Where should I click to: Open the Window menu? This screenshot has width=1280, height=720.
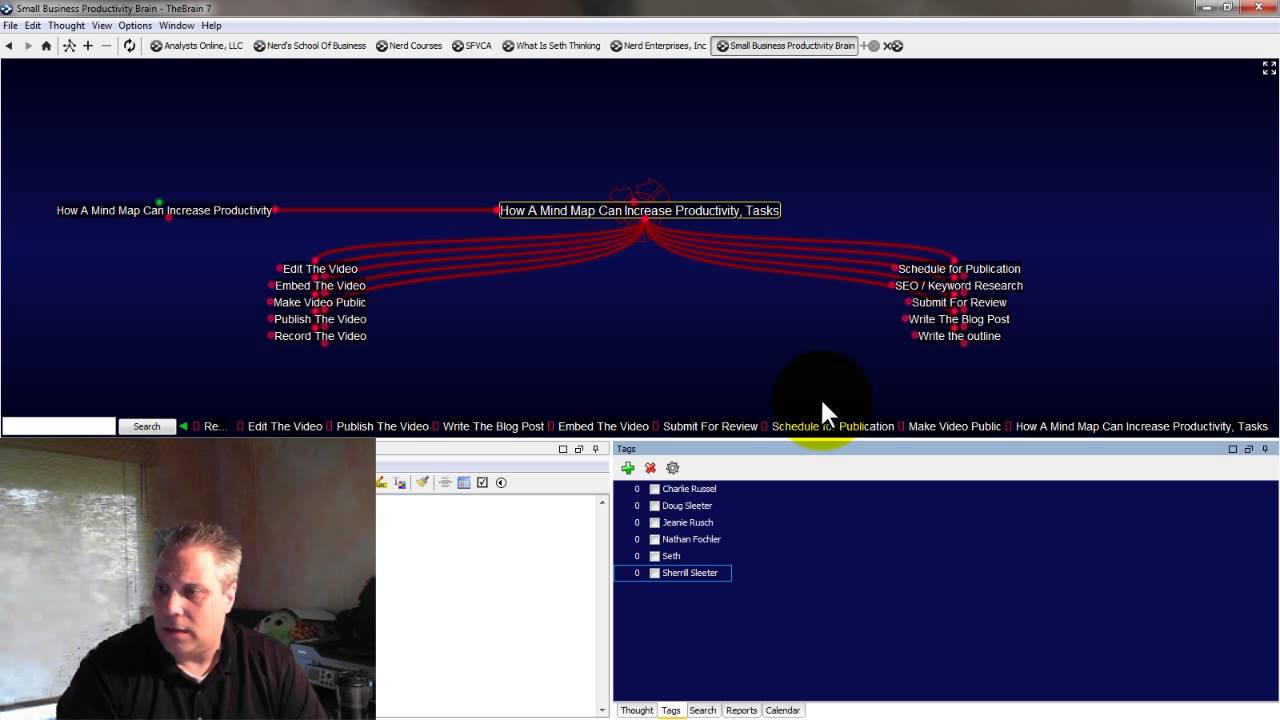pyautogui.click(x=177, y=26)
